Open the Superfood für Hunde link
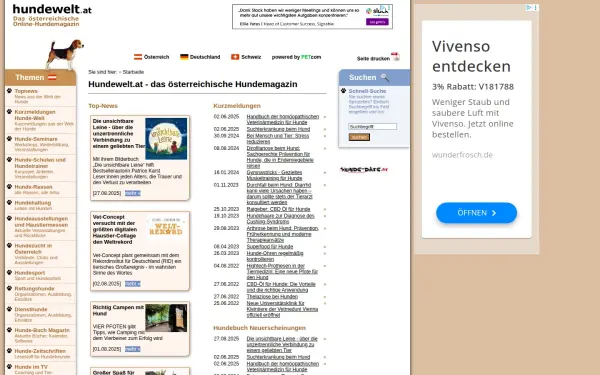The image size is (600, 375). tap(270, 246)
